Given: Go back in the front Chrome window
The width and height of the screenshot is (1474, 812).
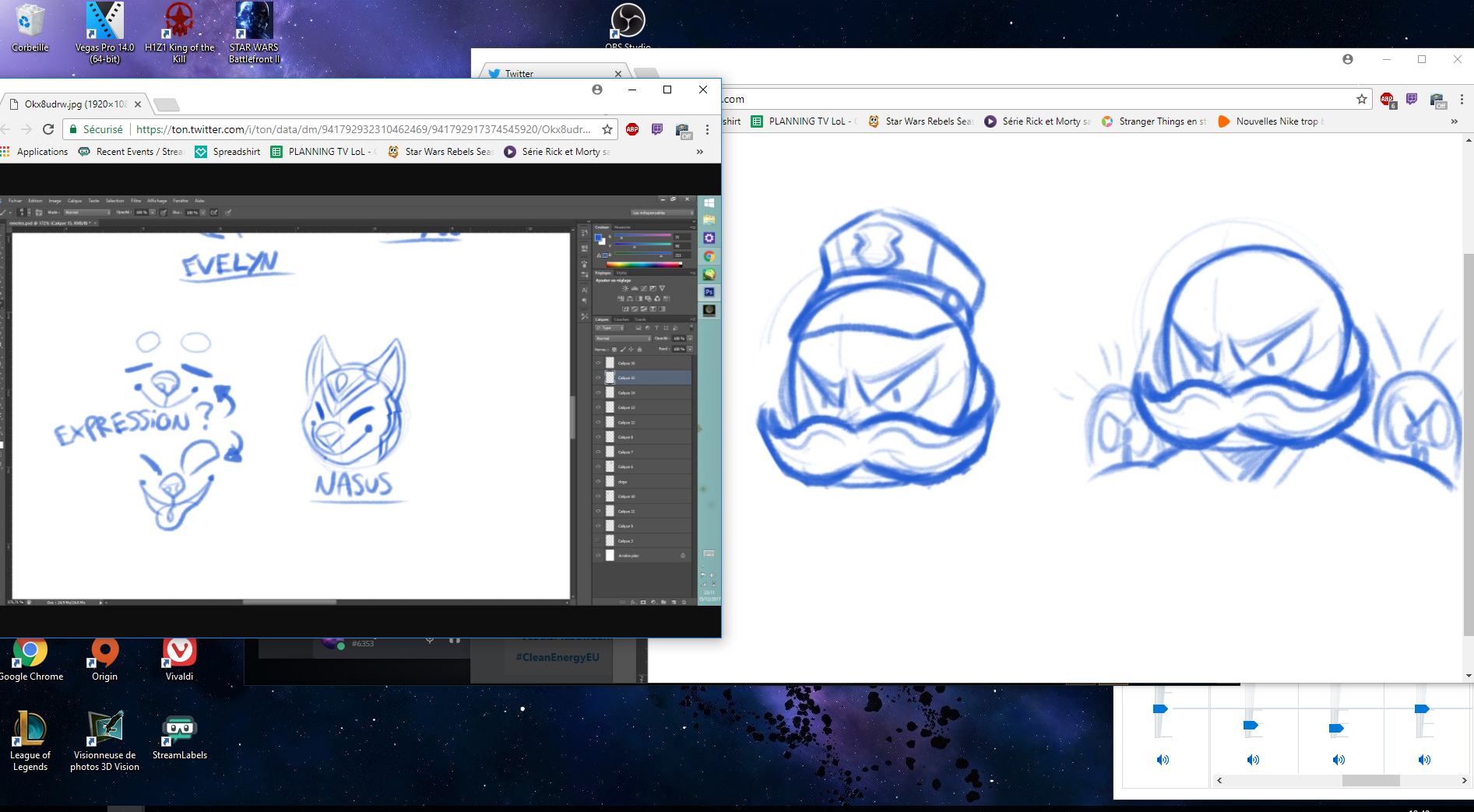Looking at the screenshot, I should [x=5, y=129].
